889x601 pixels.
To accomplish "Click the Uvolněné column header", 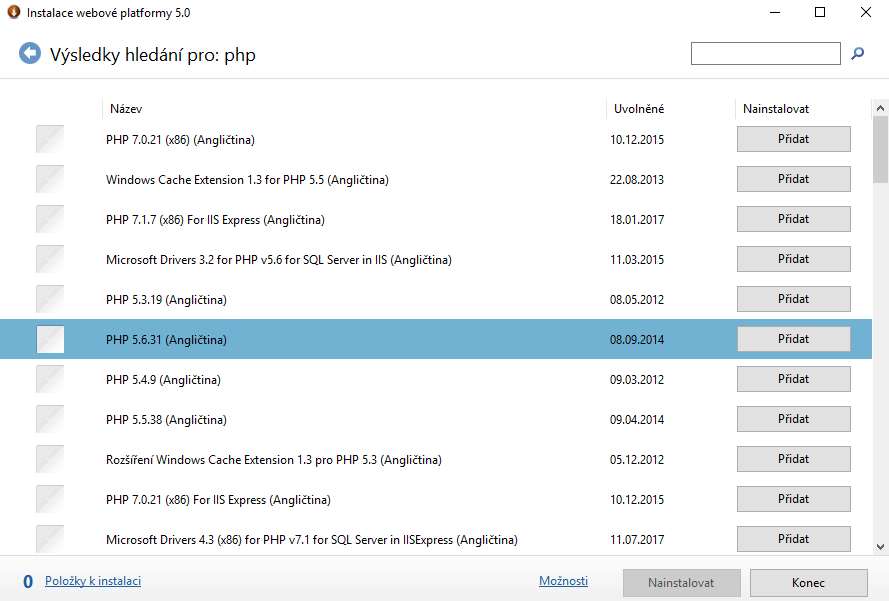I will 639,109.
